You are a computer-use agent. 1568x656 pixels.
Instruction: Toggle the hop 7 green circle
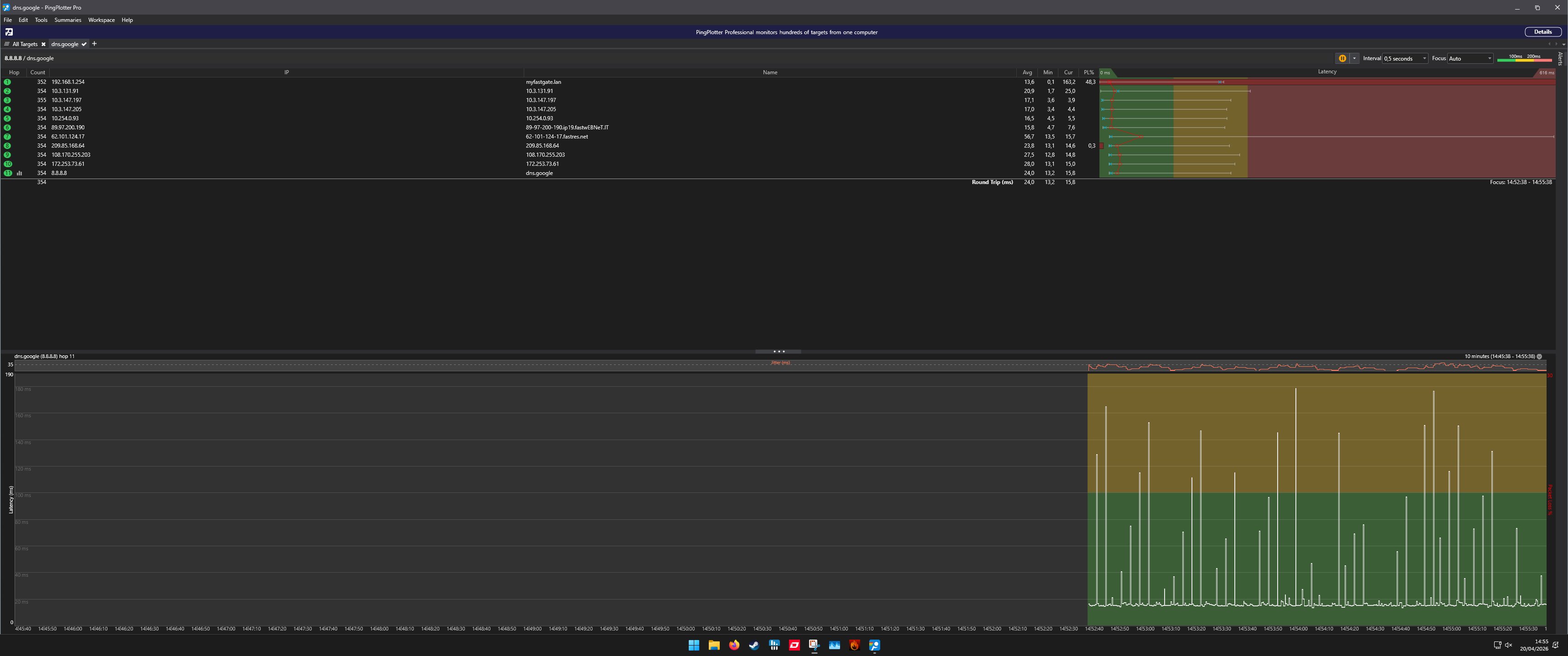click(x=7, y=137)
